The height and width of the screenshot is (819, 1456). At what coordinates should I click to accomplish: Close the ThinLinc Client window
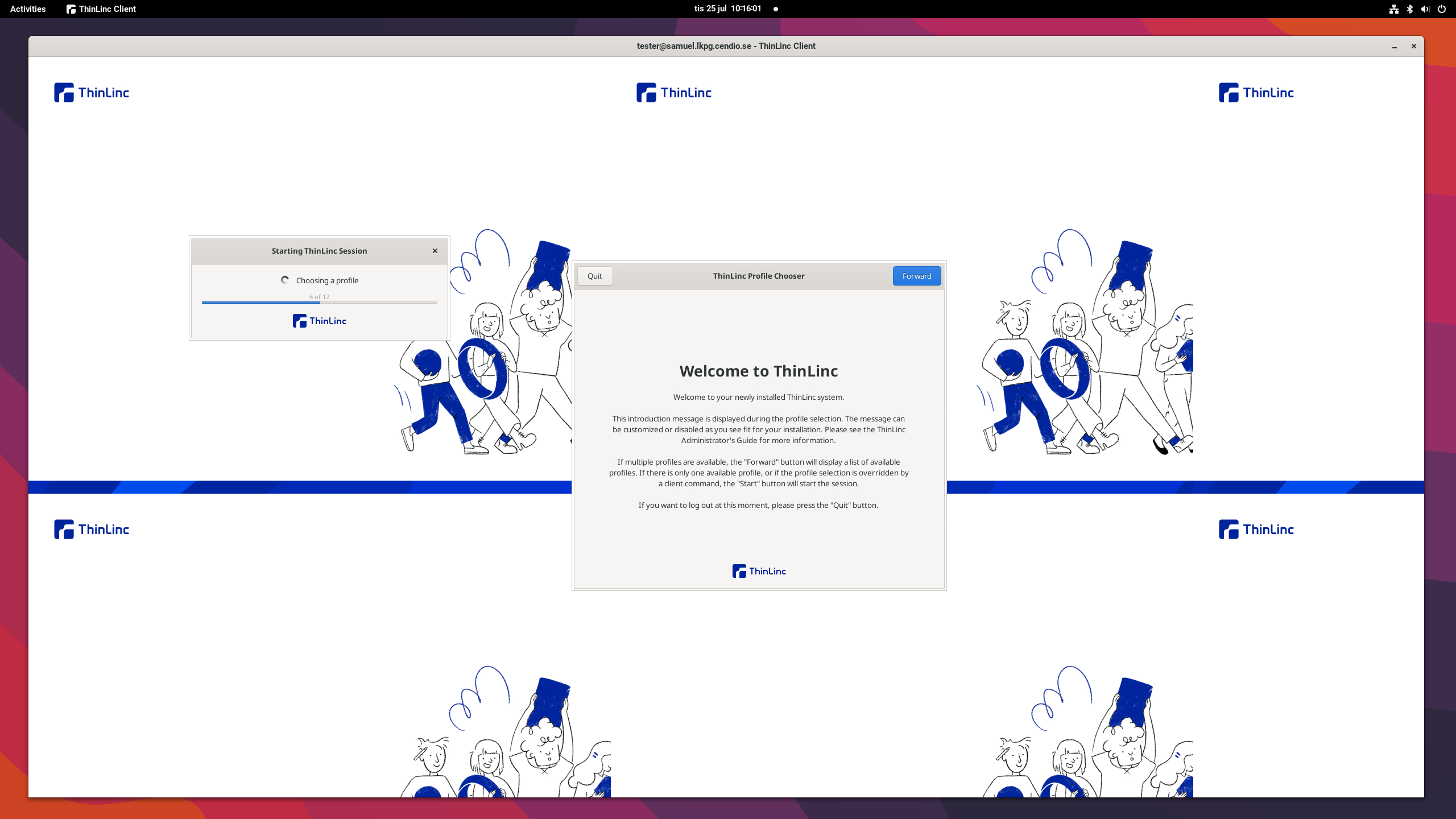(x=1414, y=46)
